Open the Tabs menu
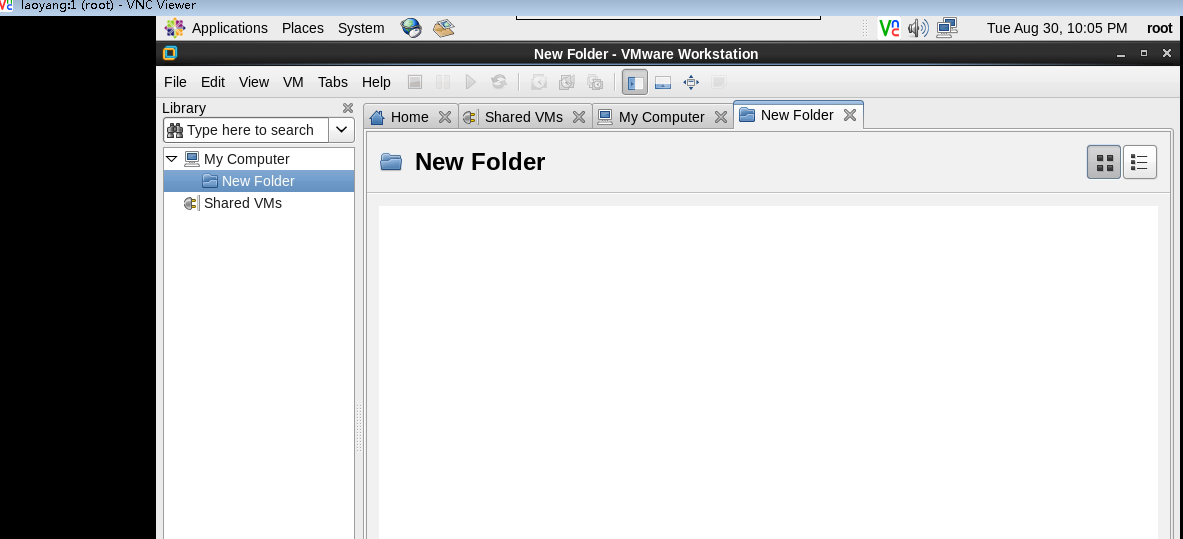The width and height of the screenshot is (1183, 539). pos(333,82)
